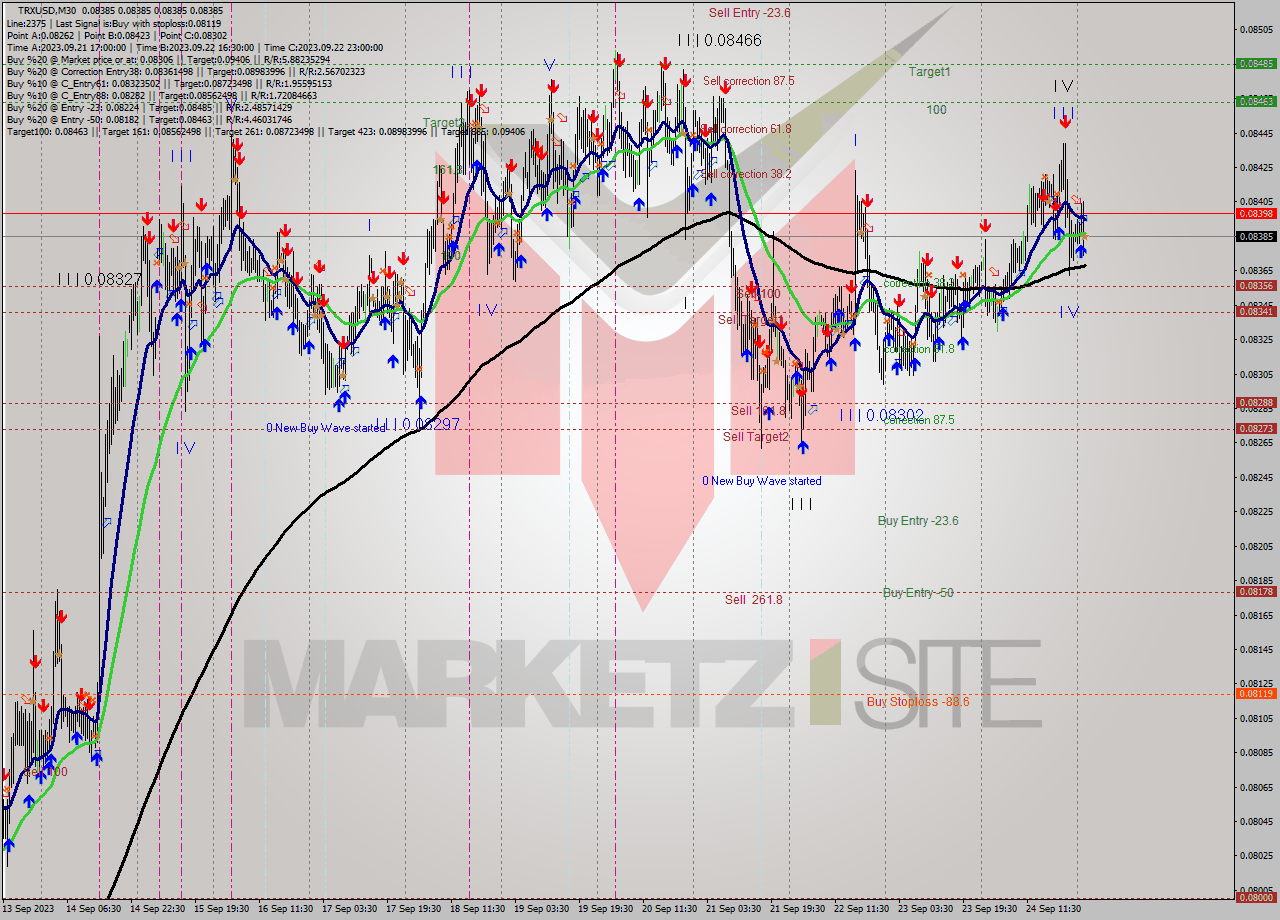Click the '20 Sep 11:30' time label

670,909
